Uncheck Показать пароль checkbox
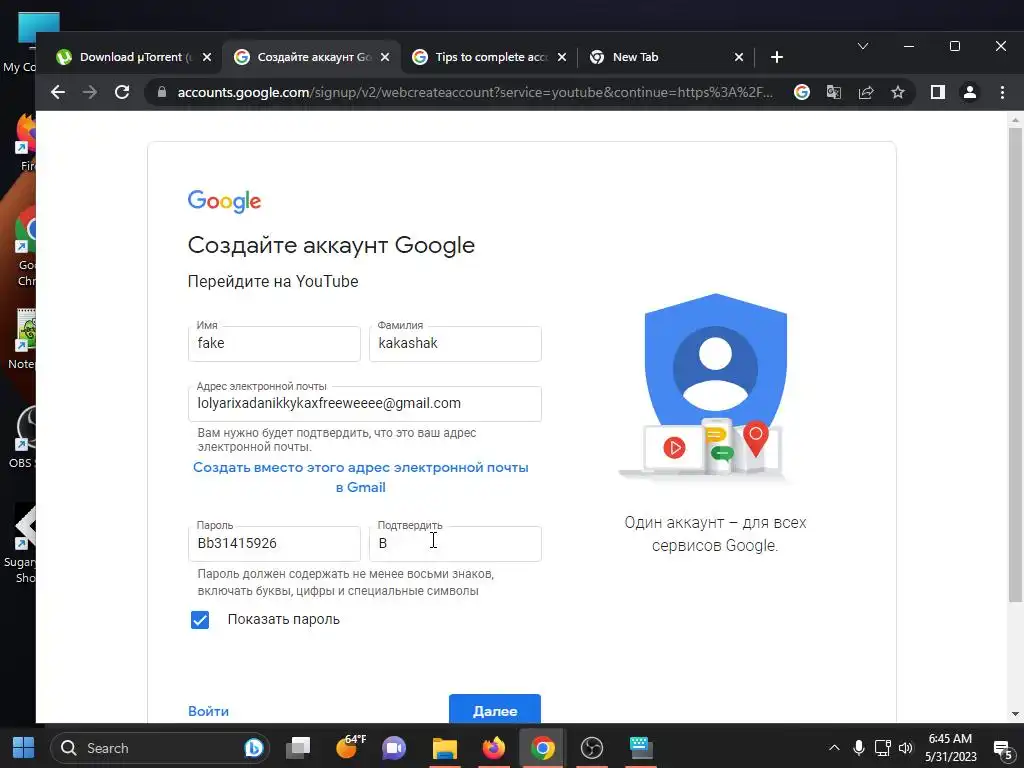Screen dimensions: 1024x768 click(x=200, y=620)
